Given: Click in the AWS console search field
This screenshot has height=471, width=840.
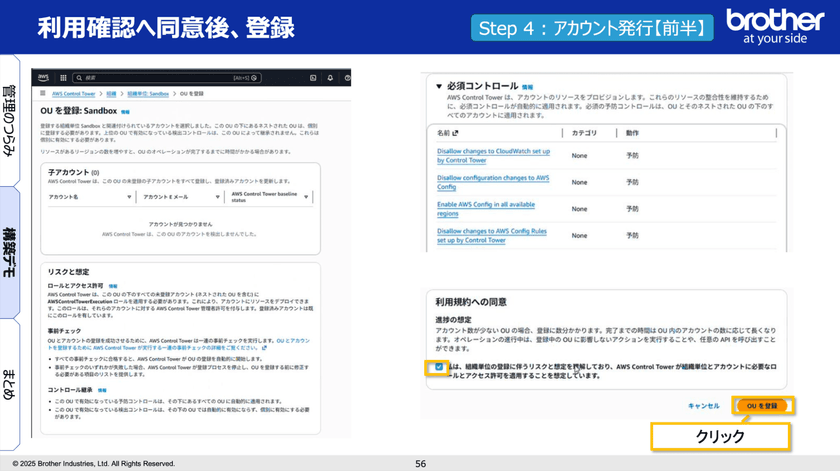Looking at the screenshot, I should [x=150, y=77].
